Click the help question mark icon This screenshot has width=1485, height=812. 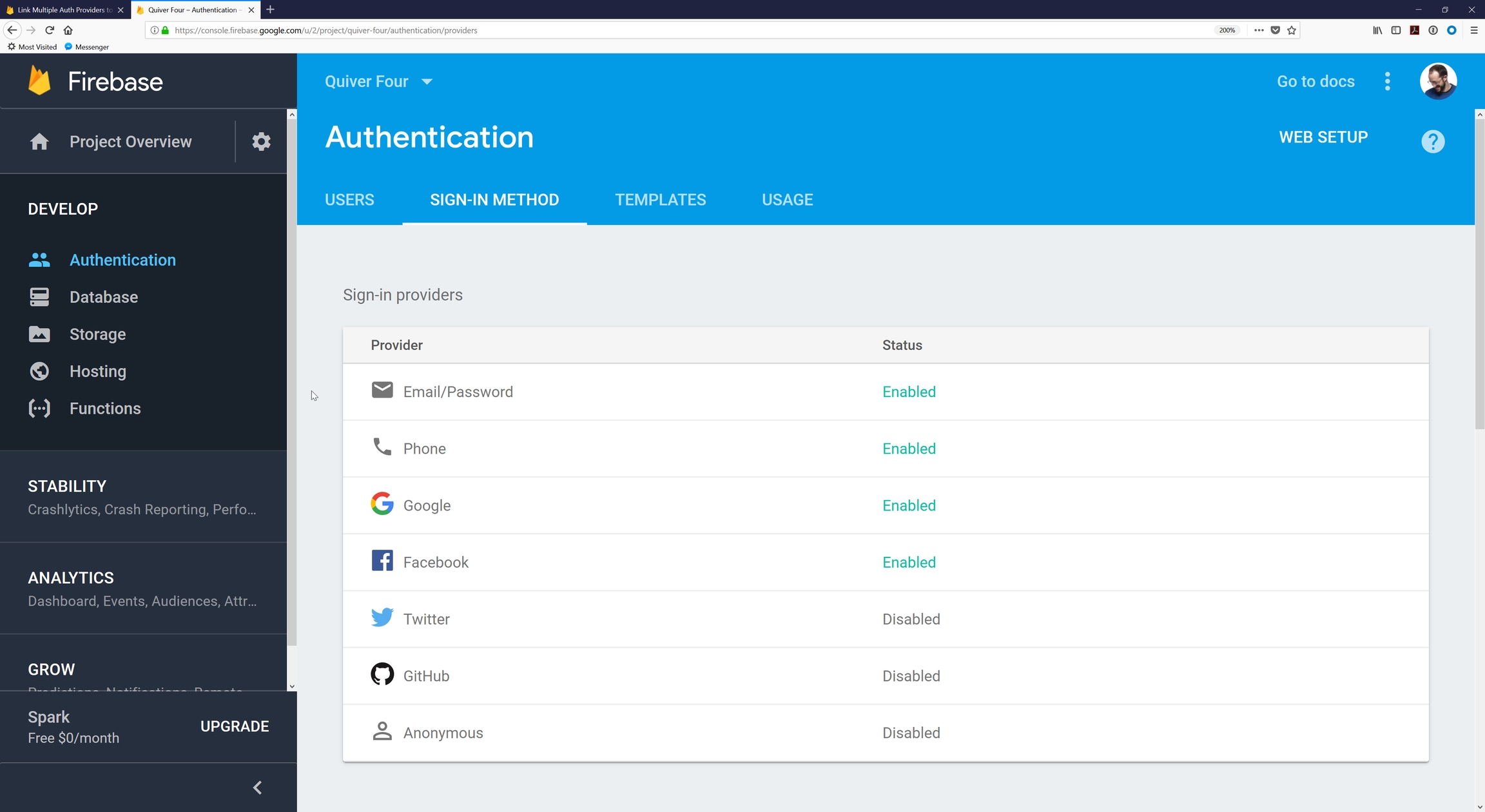(x=1432, y=141)
